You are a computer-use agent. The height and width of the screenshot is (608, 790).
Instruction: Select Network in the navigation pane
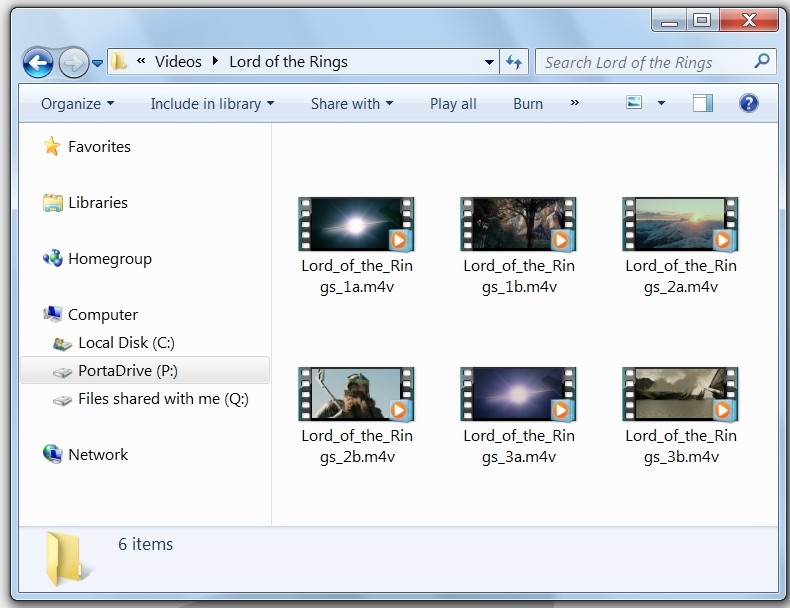[98, 455]
